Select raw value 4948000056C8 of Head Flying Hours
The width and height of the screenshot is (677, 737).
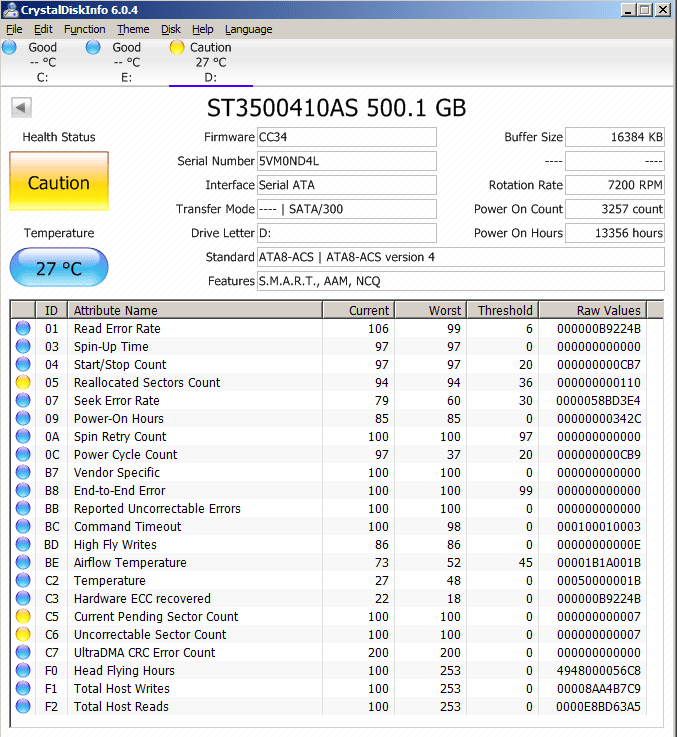(598, 670)
